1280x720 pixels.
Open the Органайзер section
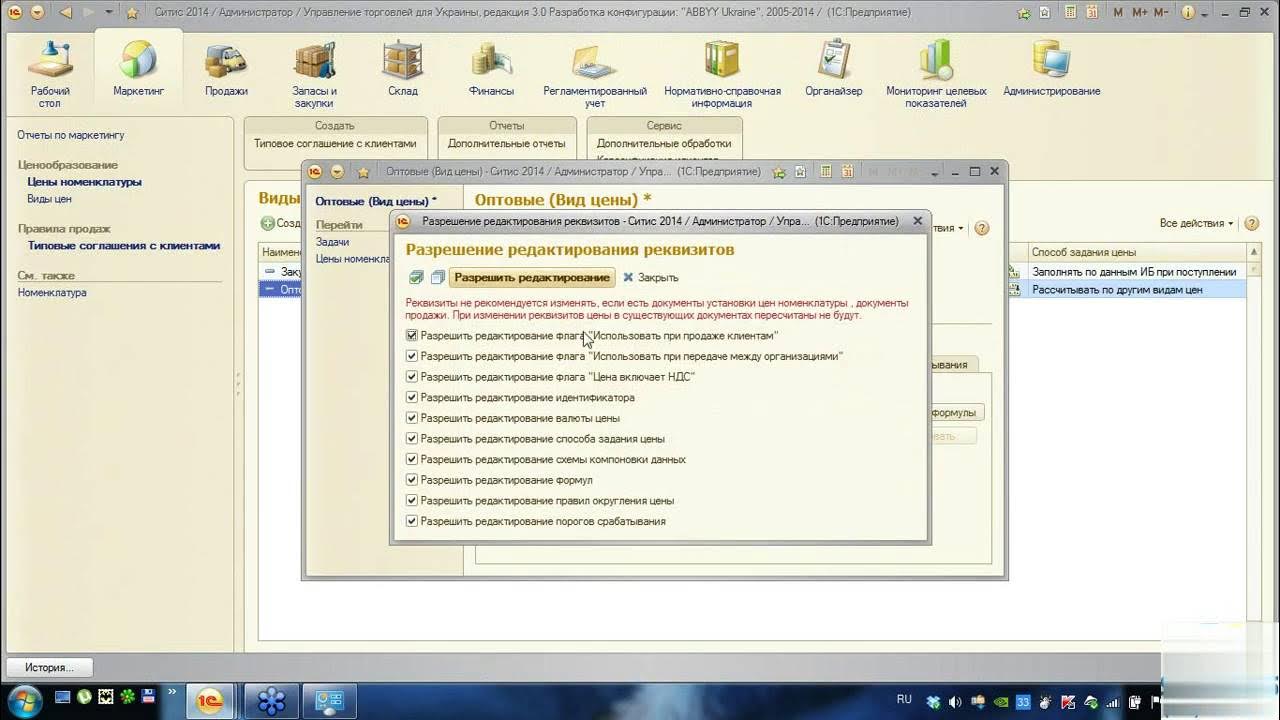coord(834,70)
